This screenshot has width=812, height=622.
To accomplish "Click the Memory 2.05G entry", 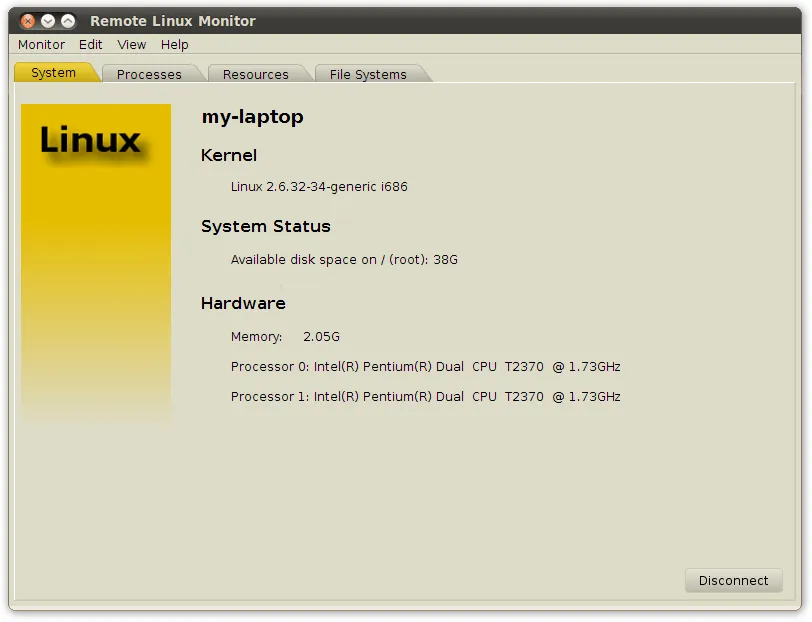I will click(x=285, y=337).
